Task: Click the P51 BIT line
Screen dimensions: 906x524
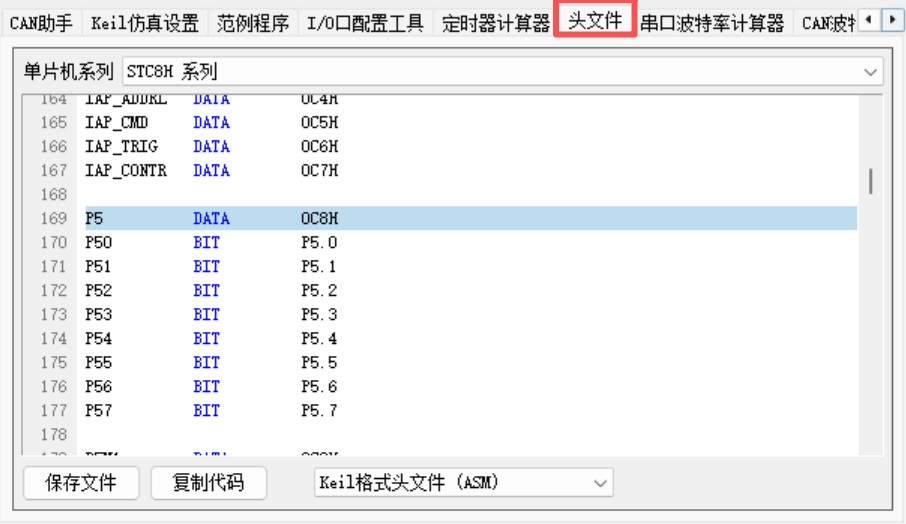Action: pyautogui.click(x=471, y=266)
